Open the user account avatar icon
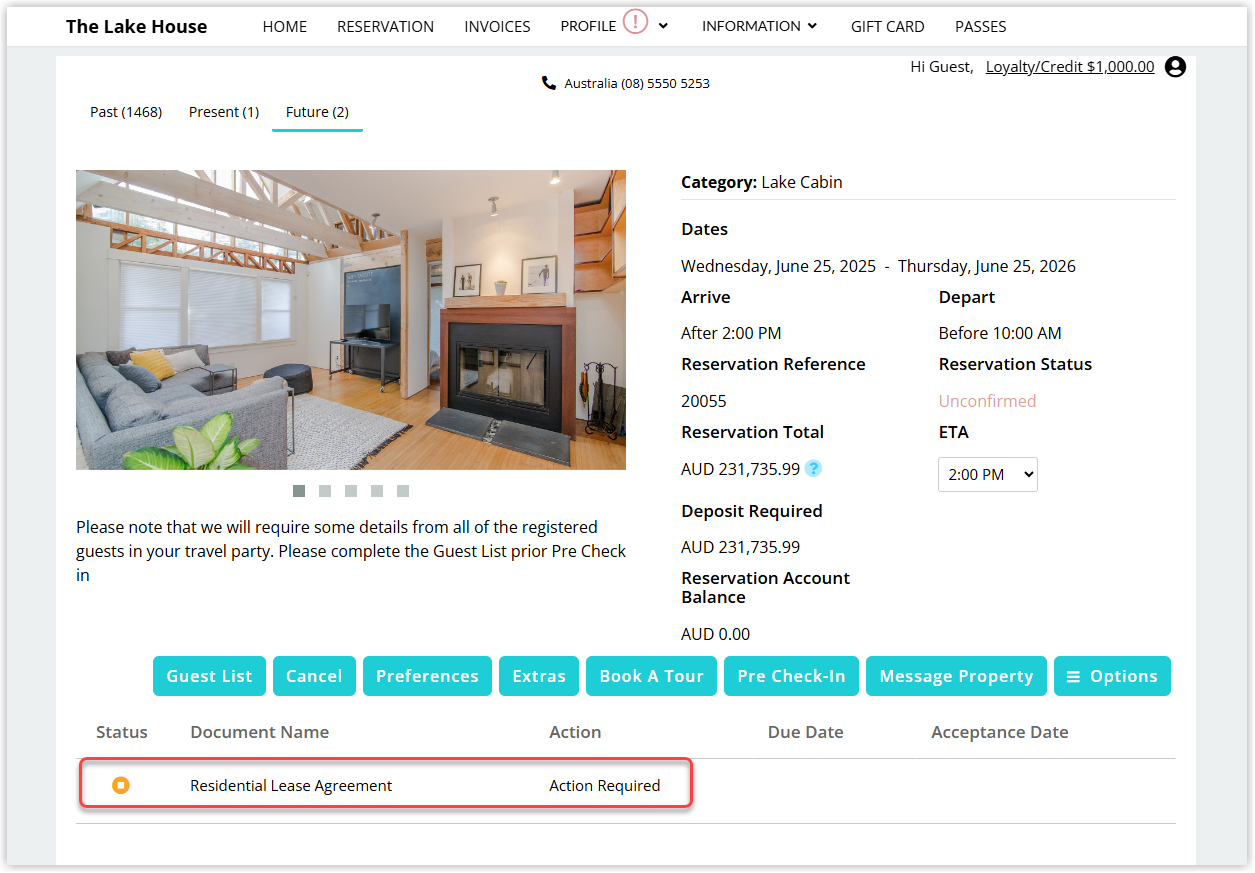Screen dimensions: 1255x873 tap(1176, 67)
